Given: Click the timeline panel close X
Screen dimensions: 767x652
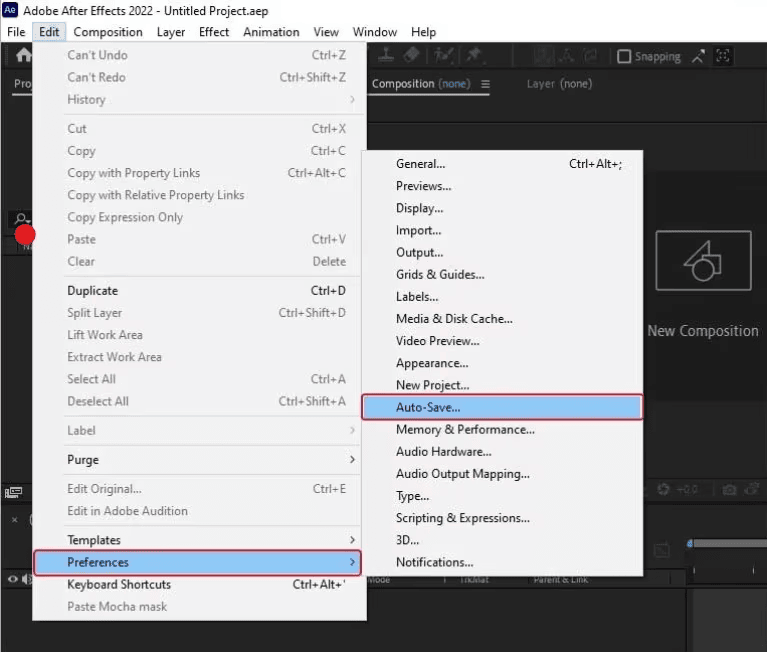Looking at the screenshot, I should (15, 519).
